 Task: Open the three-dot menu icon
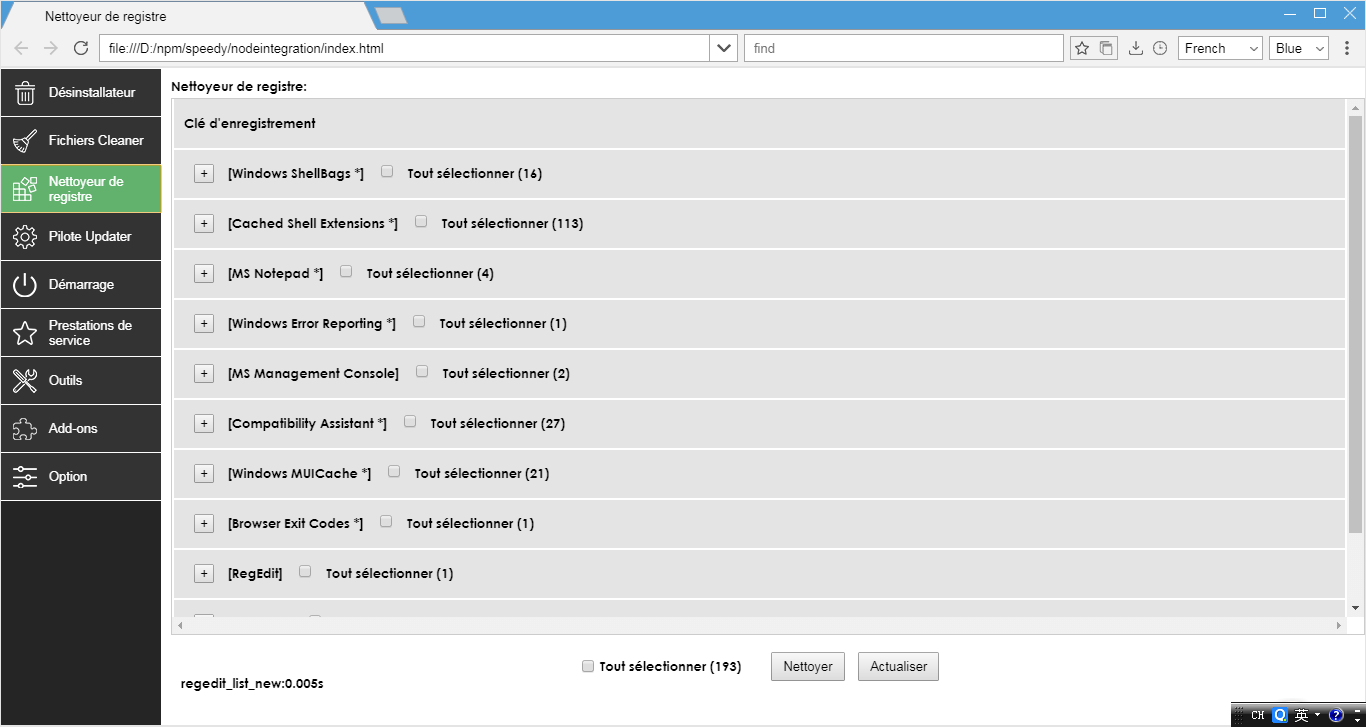coord(1347,48)
